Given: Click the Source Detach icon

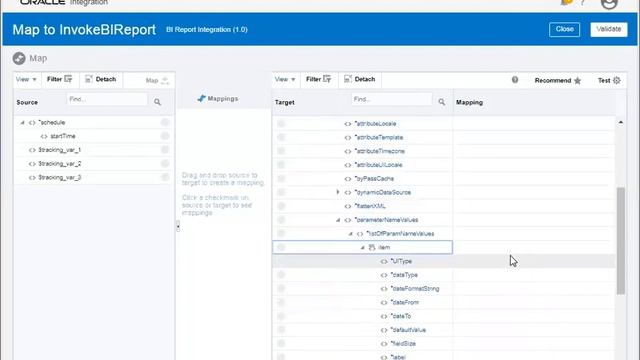Looking at the screenshot, I should tap(89, 79).
